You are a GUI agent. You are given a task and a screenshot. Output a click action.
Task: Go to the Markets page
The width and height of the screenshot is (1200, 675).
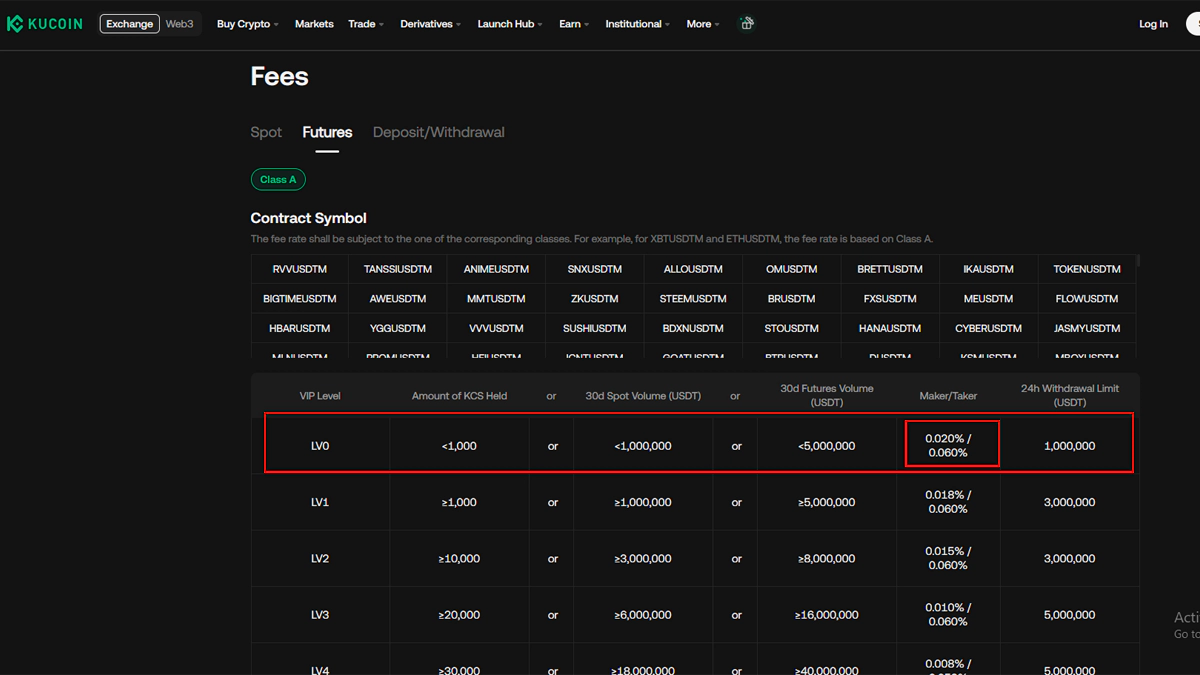(x=314, y=24)
